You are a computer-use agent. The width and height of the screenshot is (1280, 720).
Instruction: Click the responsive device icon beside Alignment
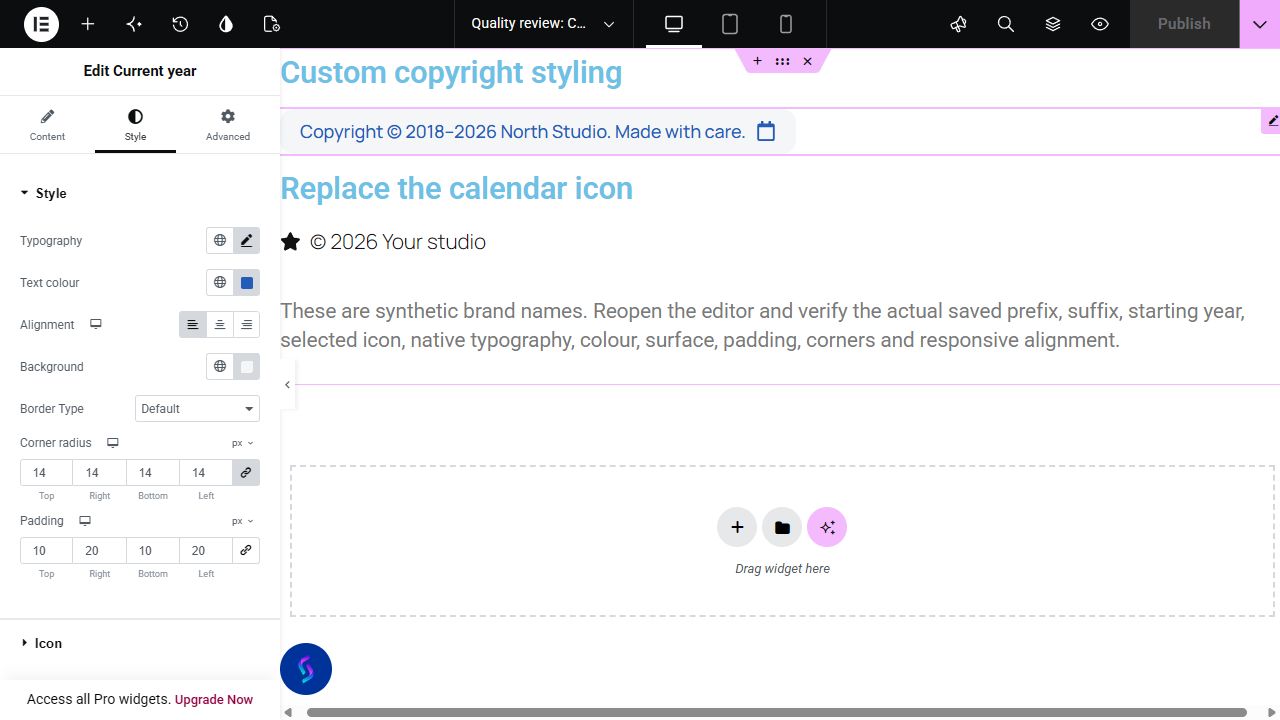96,325
